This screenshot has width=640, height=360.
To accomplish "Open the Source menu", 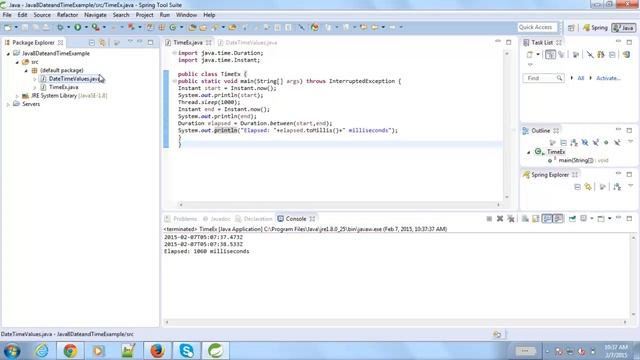I will 42,15.
